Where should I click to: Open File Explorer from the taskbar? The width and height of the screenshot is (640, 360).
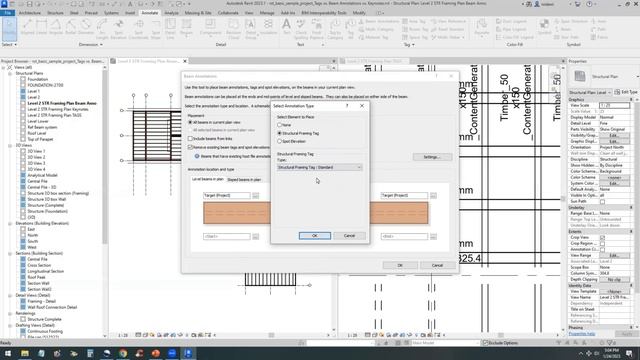click(x=24, y=353)
